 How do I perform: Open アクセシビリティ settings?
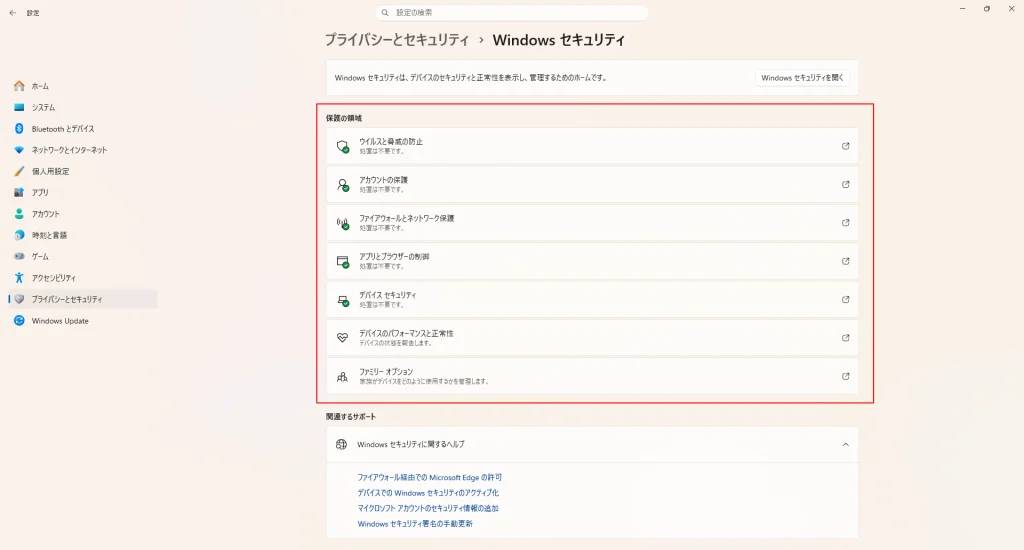coord(83,278)
